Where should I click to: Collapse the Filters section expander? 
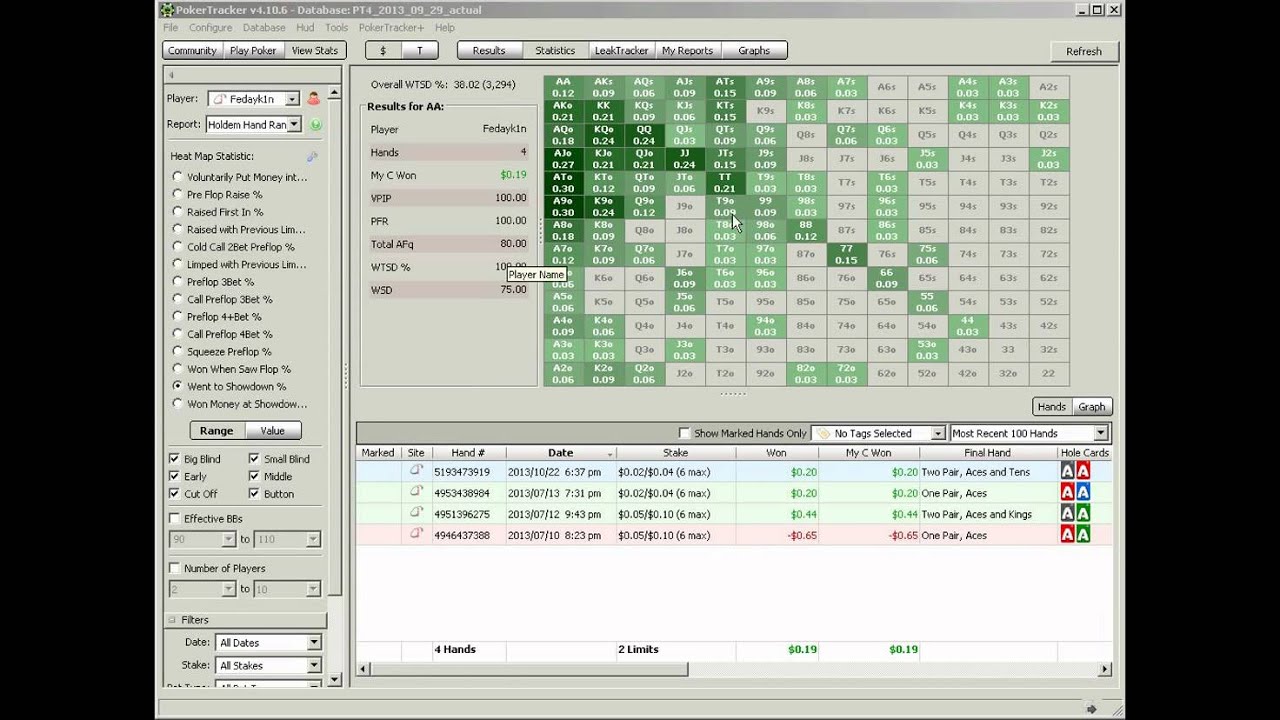(x=172, y=620)
